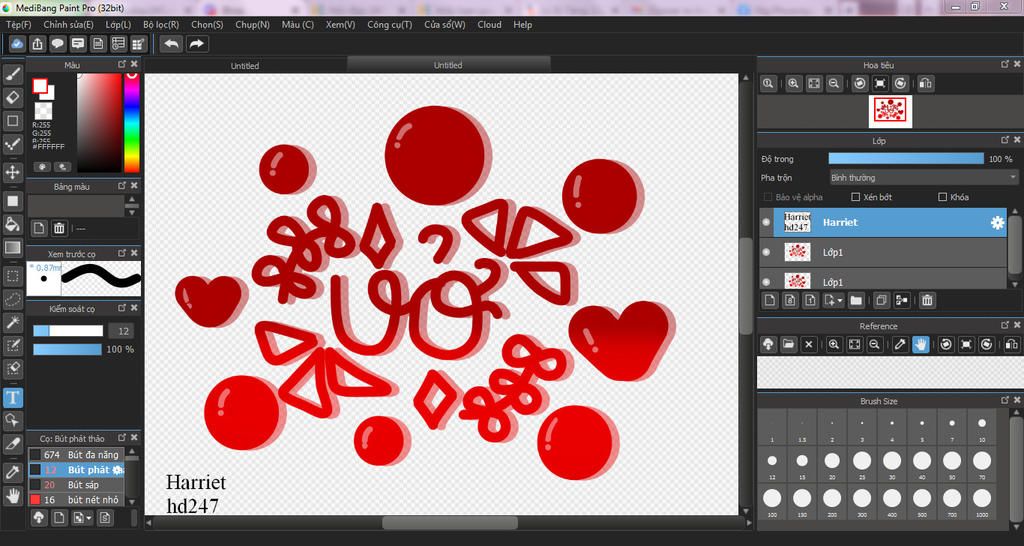Toggle the Bảo vệ alpha checkbox

click(x=767, y=197)
